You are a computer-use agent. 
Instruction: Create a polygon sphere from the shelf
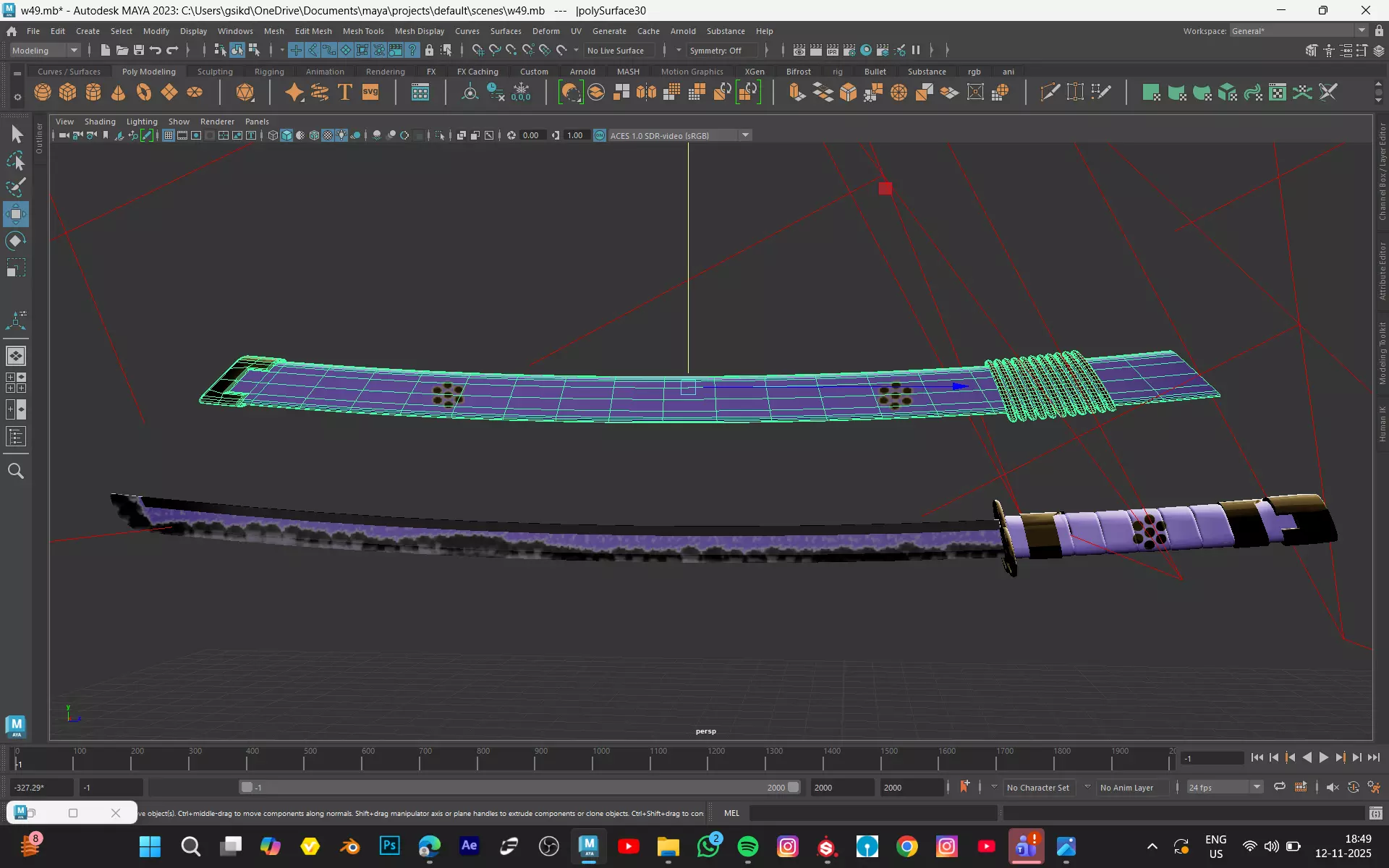(x=43, y=93)
